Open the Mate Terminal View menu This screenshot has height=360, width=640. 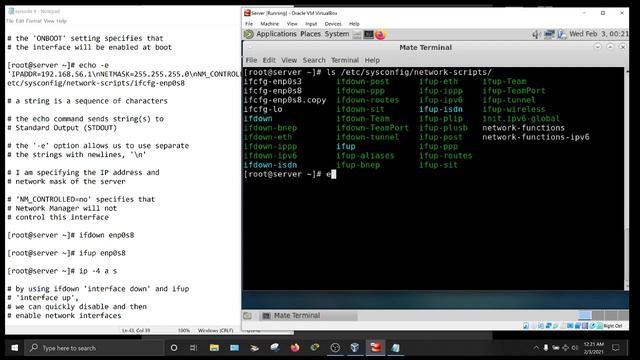(x=289, y=60)
